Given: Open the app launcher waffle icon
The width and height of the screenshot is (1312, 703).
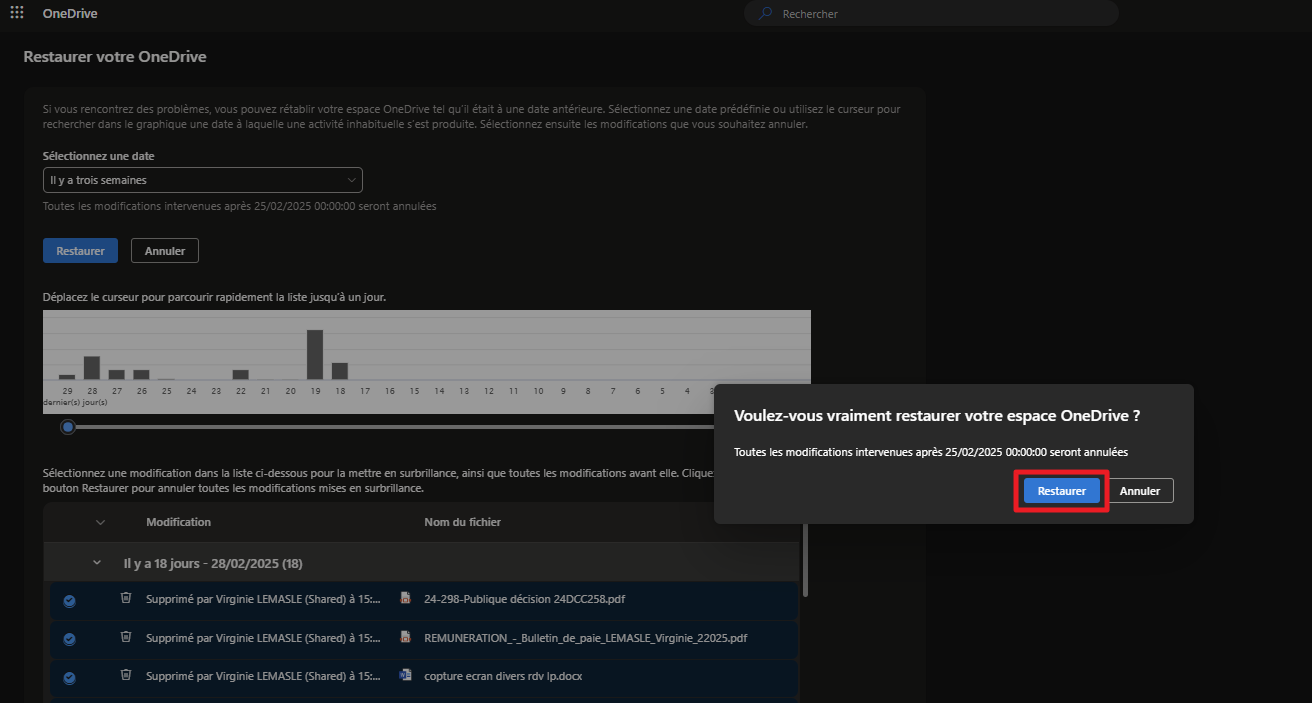Looking at the screenshot, I should (x=16, y=13).
